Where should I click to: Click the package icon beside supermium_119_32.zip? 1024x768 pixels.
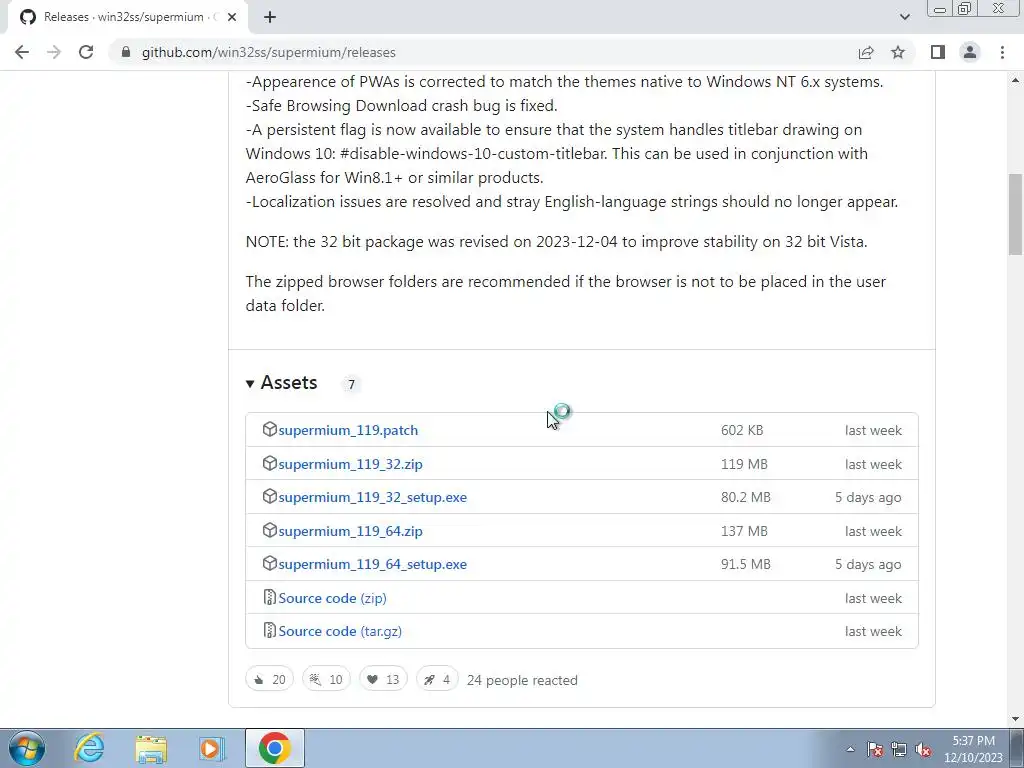coord(269,463)
